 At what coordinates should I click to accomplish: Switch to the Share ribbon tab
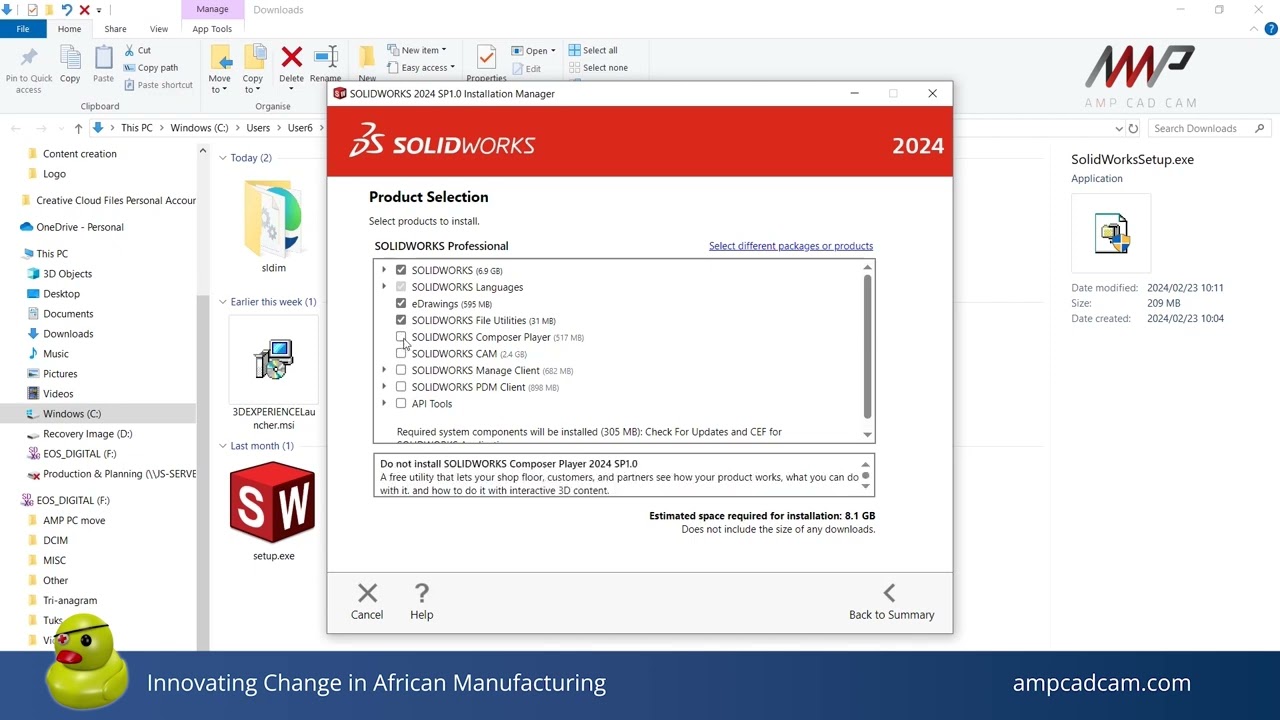point(115,29)
